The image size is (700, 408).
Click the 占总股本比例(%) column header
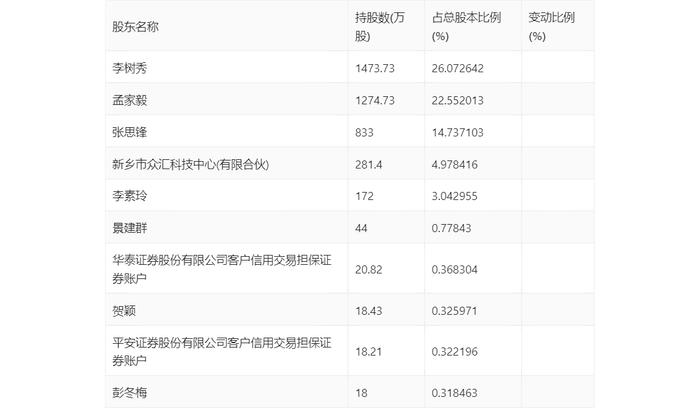[466, 27]
